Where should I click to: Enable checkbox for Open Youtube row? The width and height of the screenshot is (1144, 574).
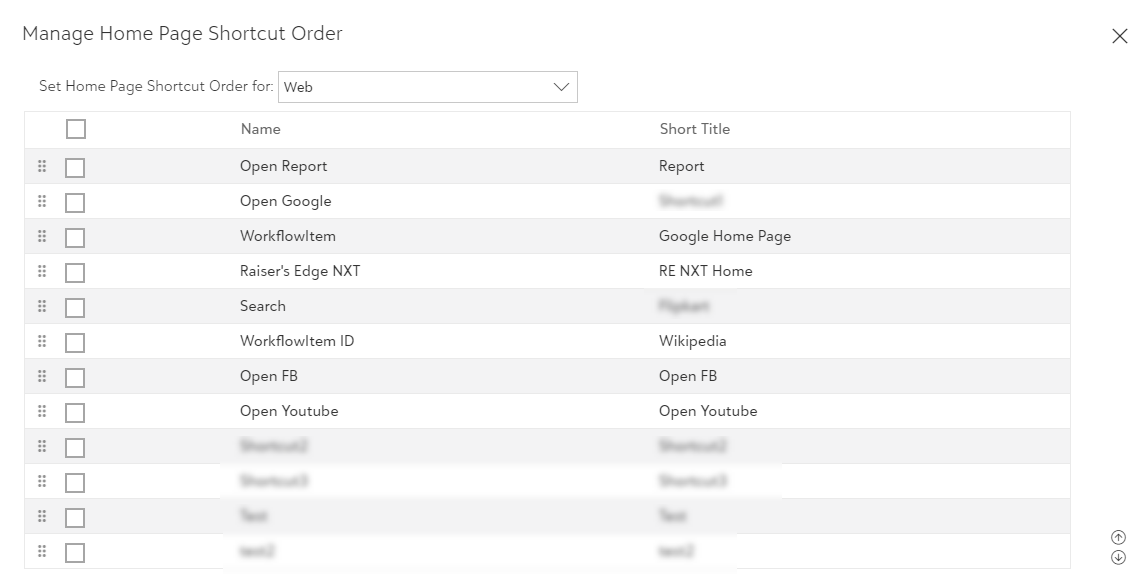(x=75, y=413)
